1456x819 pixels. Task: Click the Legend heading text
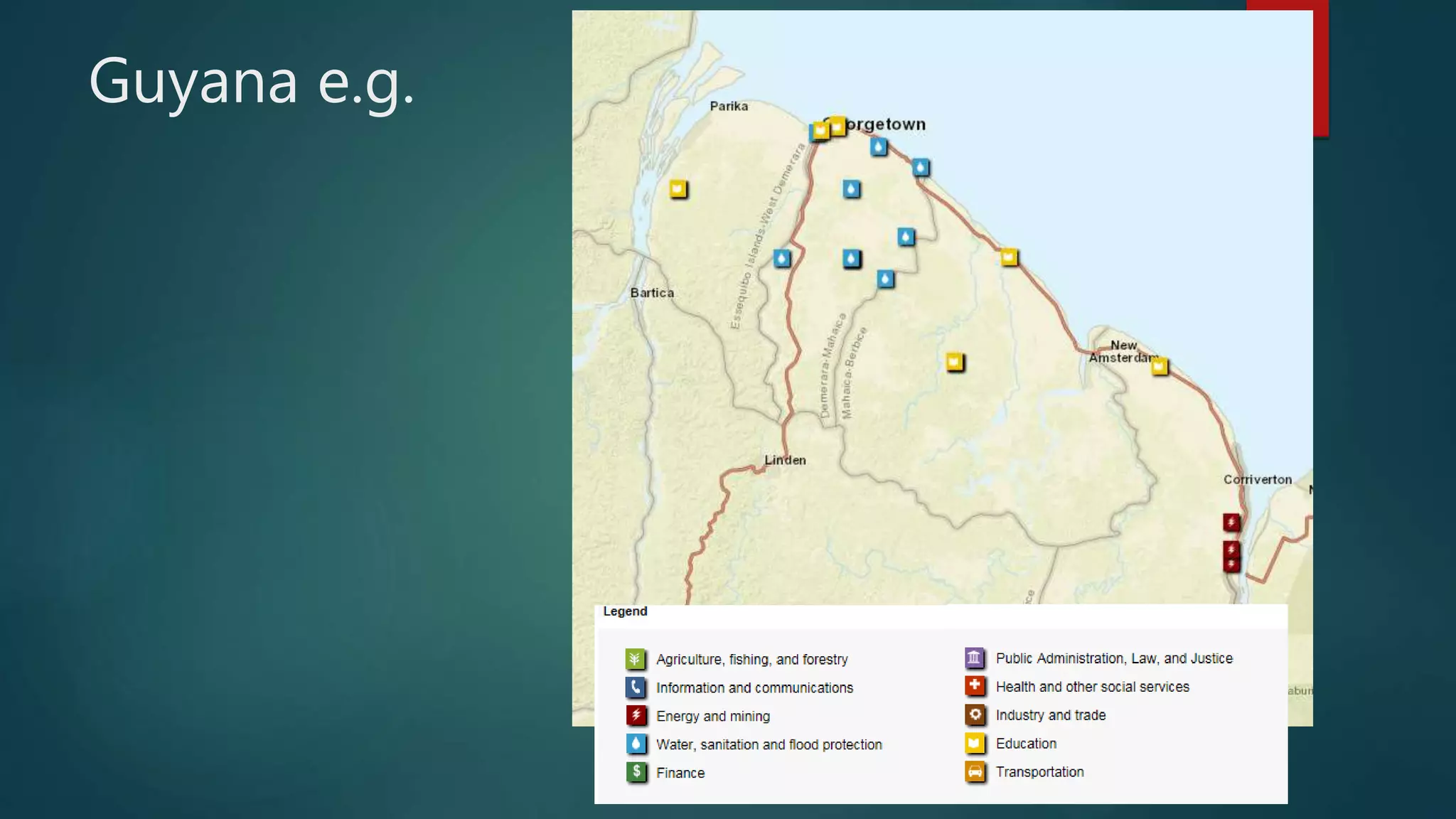(x=625, y=611)
